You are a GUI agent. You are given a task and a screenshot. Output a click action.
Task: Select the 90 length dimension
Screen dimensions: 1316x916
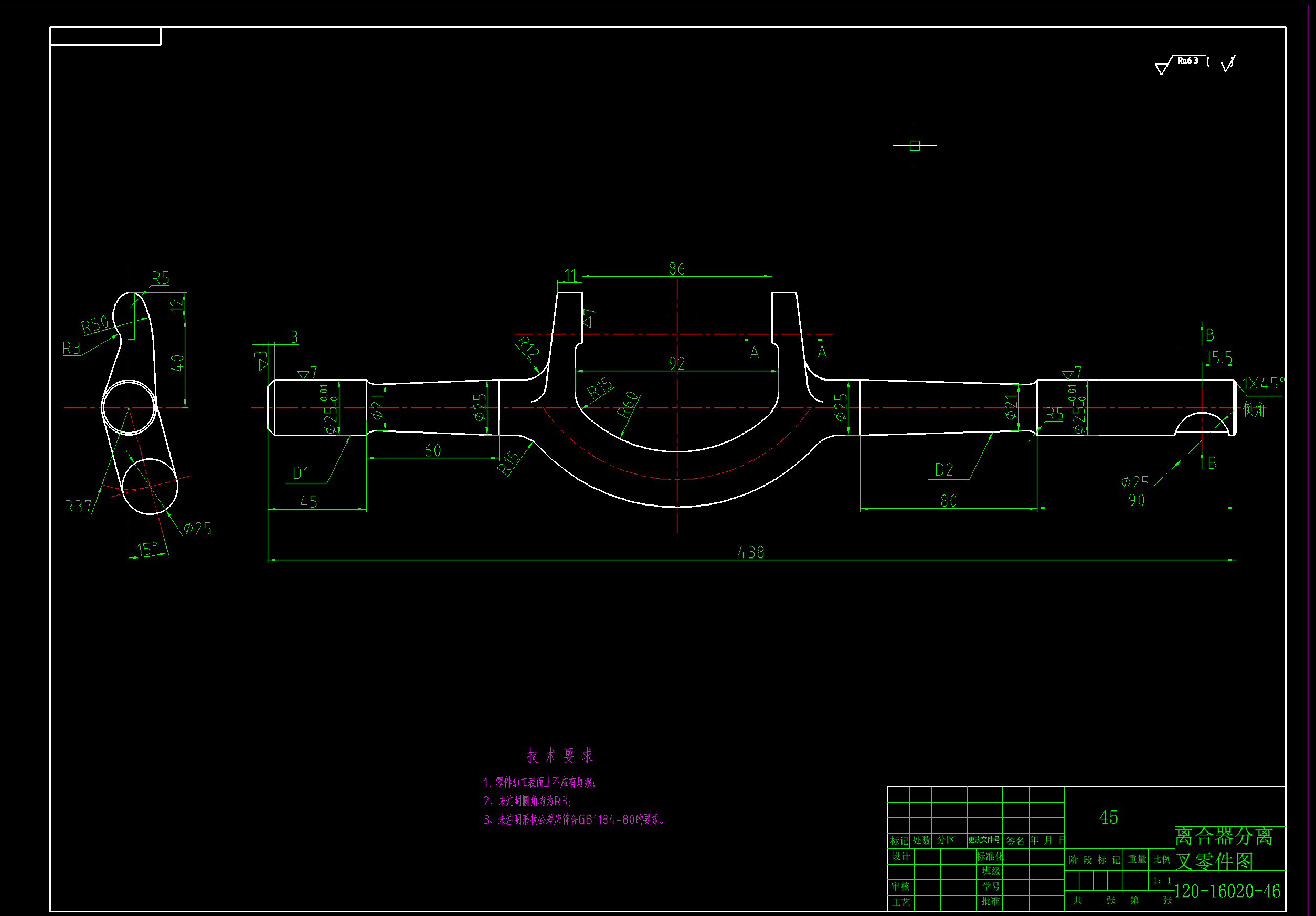point(1137,501)
